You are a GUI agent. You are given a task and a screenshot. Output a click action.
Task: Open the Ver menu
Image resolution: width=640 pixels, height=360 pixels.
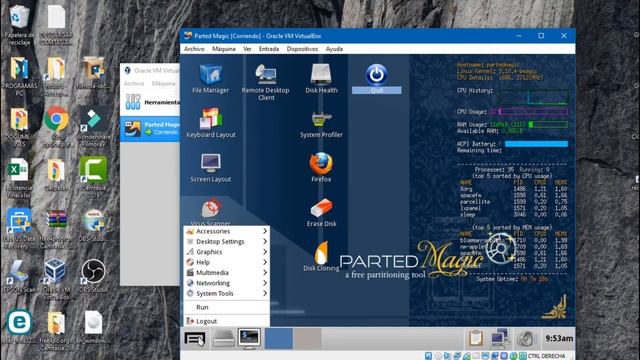(247, 49)
